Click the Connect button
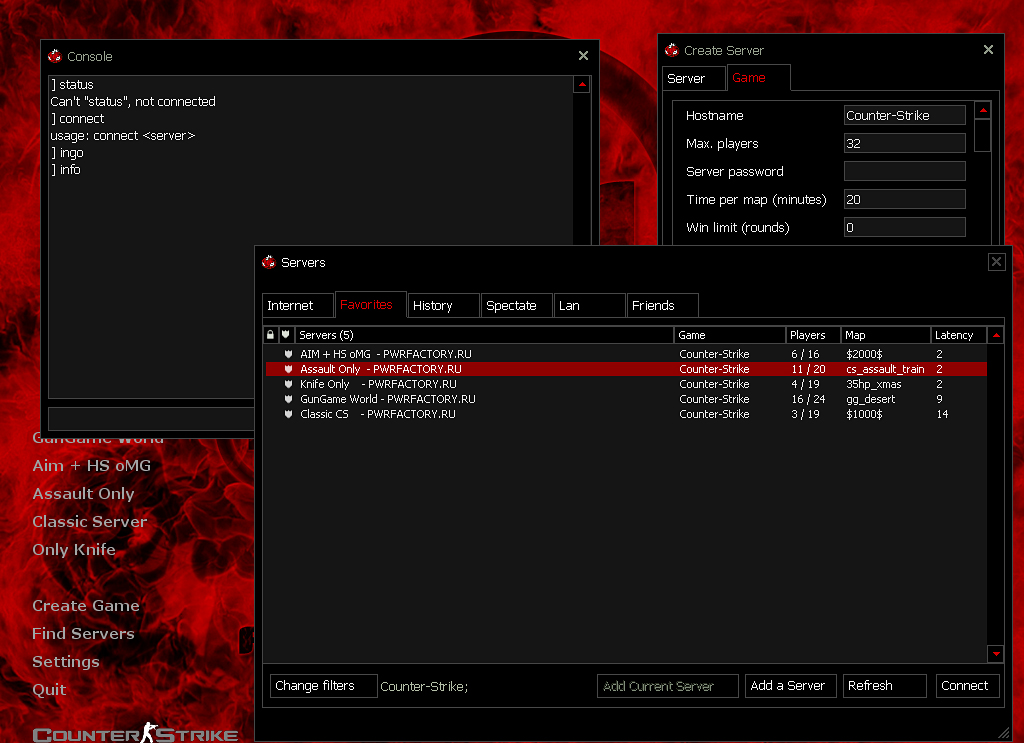 968,686
